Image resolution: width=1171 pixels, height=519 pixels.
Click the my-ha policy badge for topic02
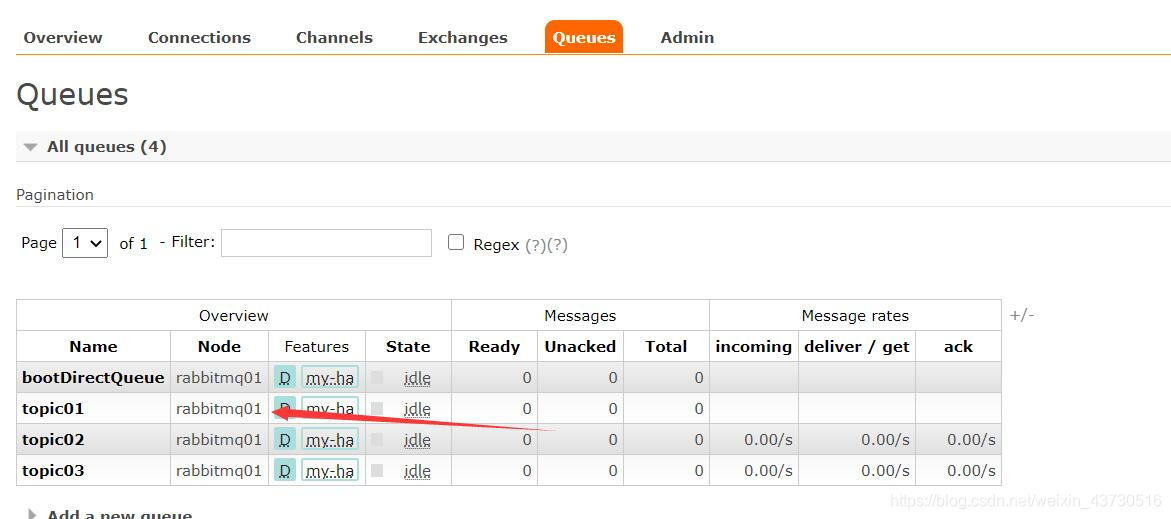[330, 440]
